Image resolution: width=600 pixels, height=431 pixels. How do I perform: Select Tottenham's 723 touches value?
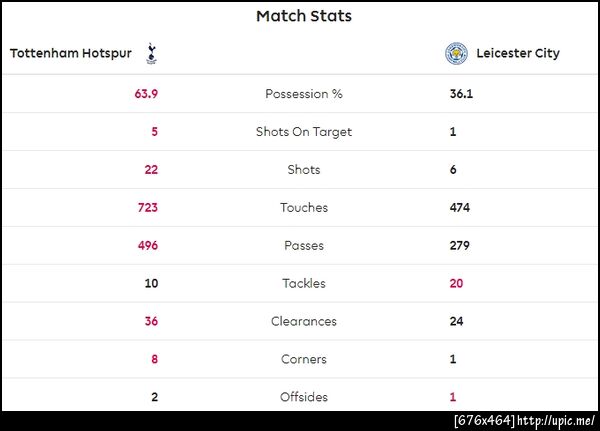pyautogui.click(x=148, y=208)
